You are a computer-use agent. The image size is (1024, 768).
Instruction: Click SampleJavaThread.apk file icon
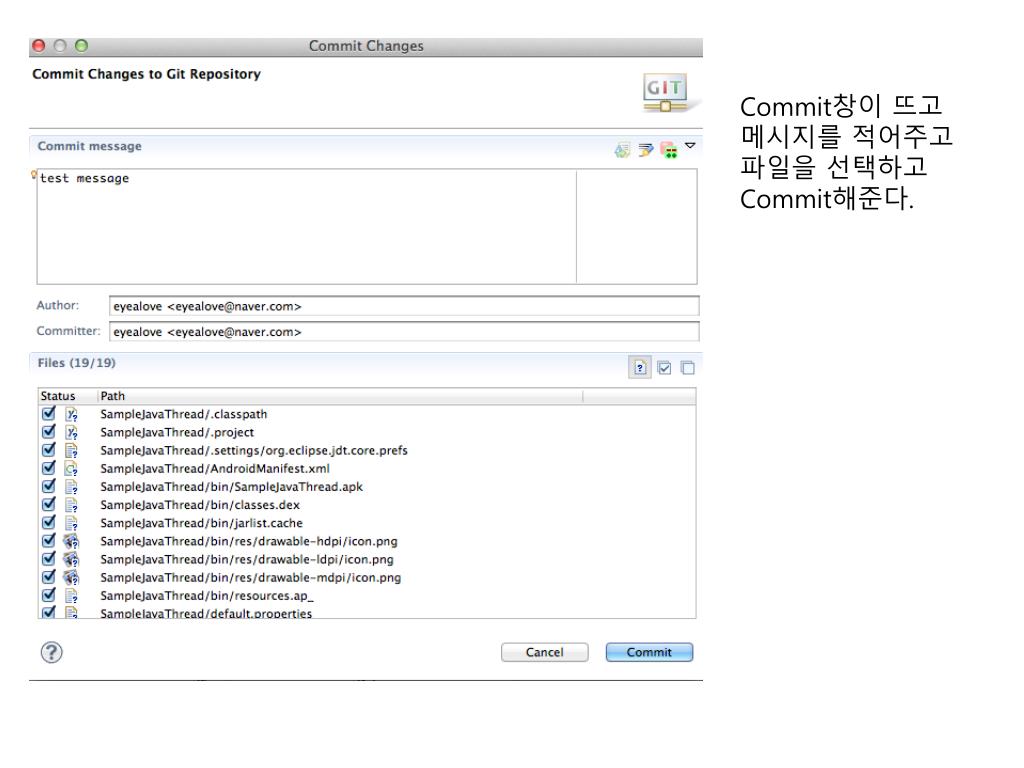click(x=71, y=487)
